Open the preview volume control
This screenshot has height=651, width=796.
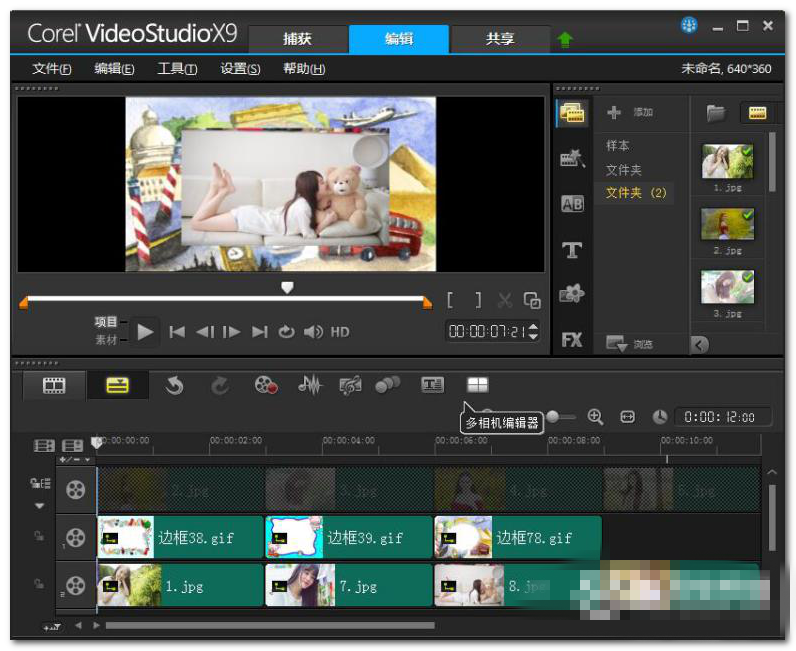pyautogui.click(x=313, y=332)
